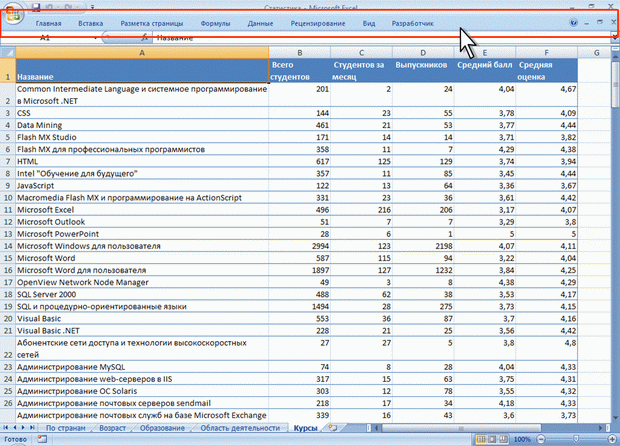Image resolution: width=620 pixels, height=446 pixels.
Task: Select cell with value 2994
Action: [300, 246]
